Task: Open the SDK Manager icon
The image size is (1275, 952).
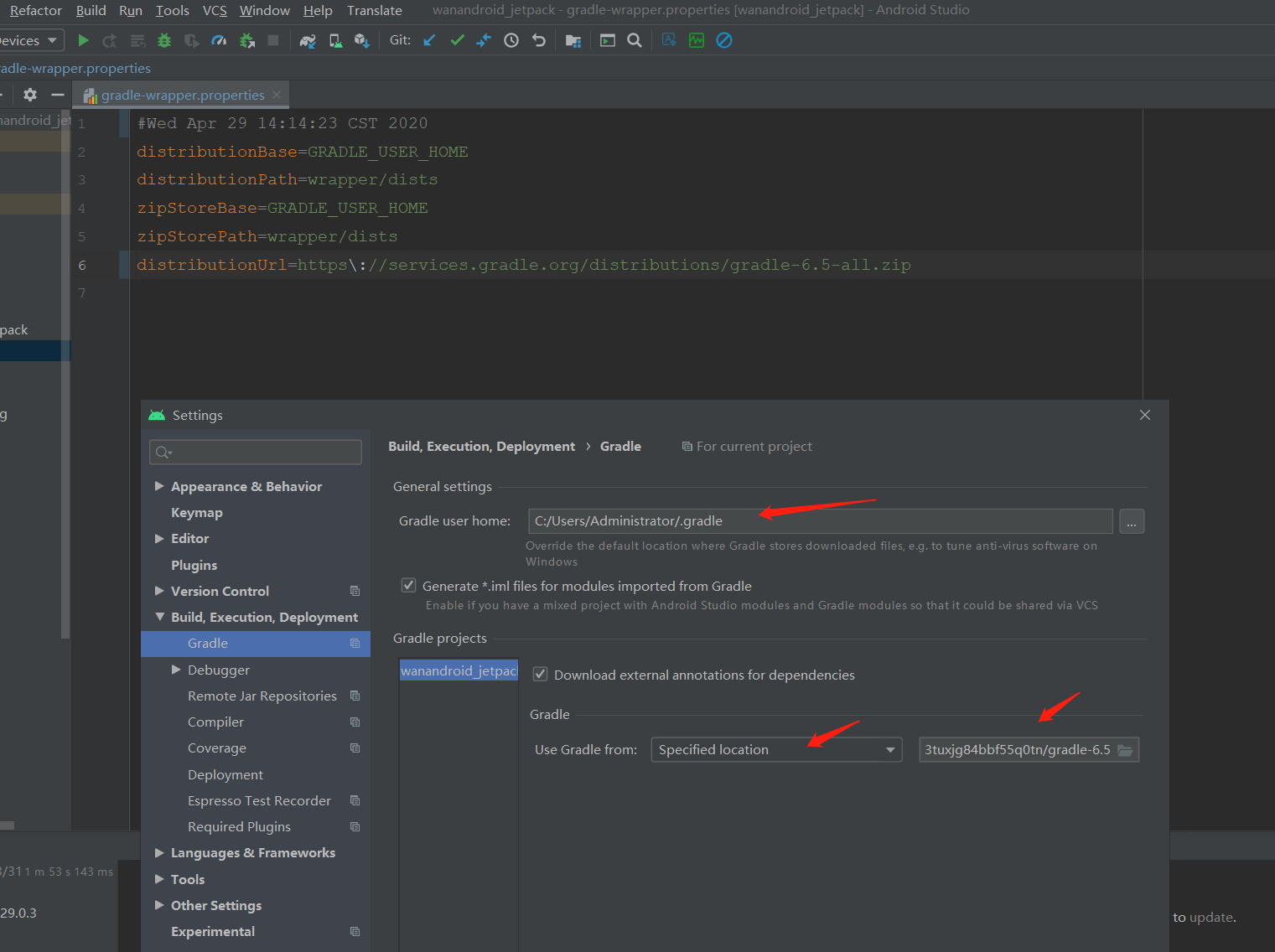Action: click(362, 40)
